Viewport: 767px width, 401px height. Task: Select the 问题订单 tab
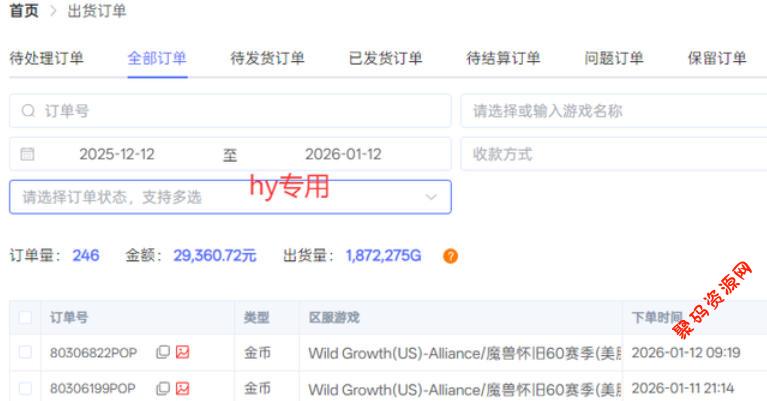coord(614,58)
